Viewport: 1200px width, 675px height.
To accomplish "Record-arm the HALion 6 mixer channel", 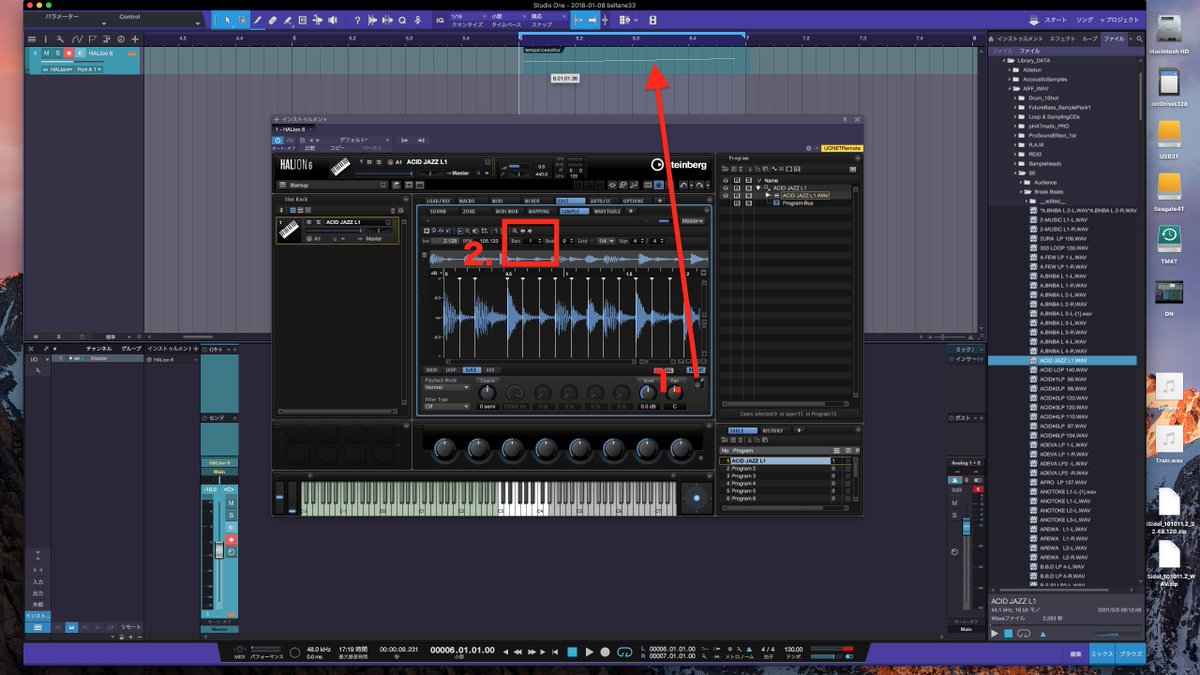I will (x=231, y=539).
